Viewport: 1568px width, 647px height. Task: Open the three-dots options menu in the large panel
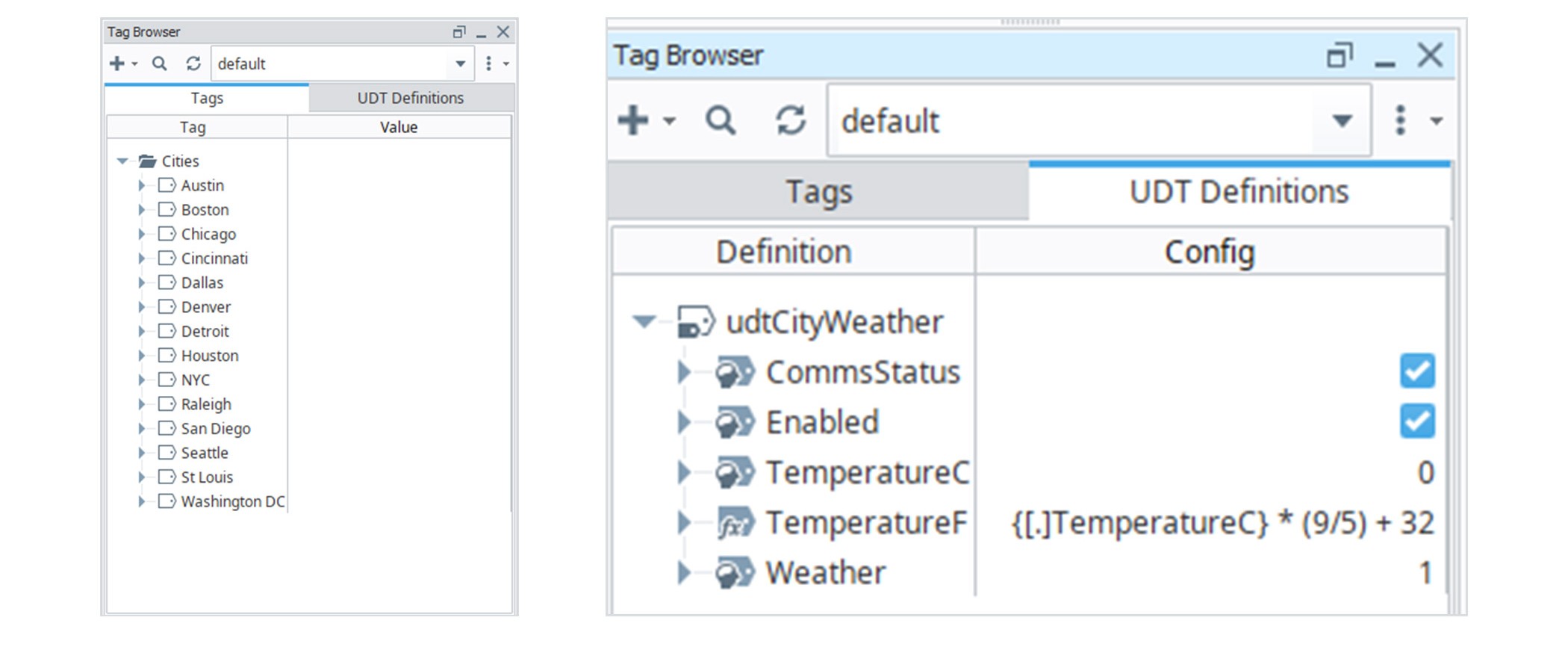1401,120
